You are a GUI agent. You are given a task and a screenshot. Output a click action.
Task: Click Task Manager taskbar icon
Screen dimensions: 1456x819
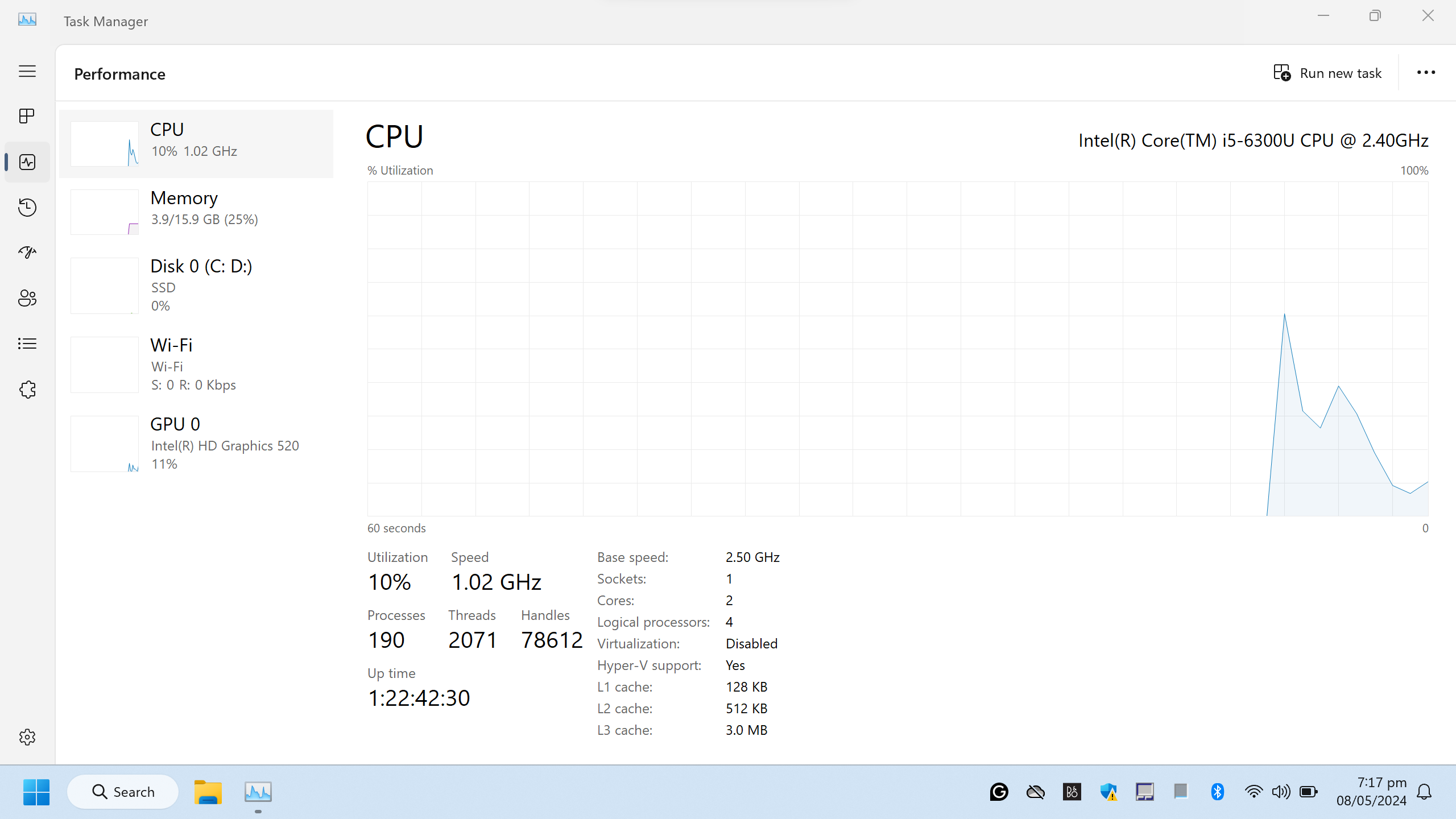(258, 792)
